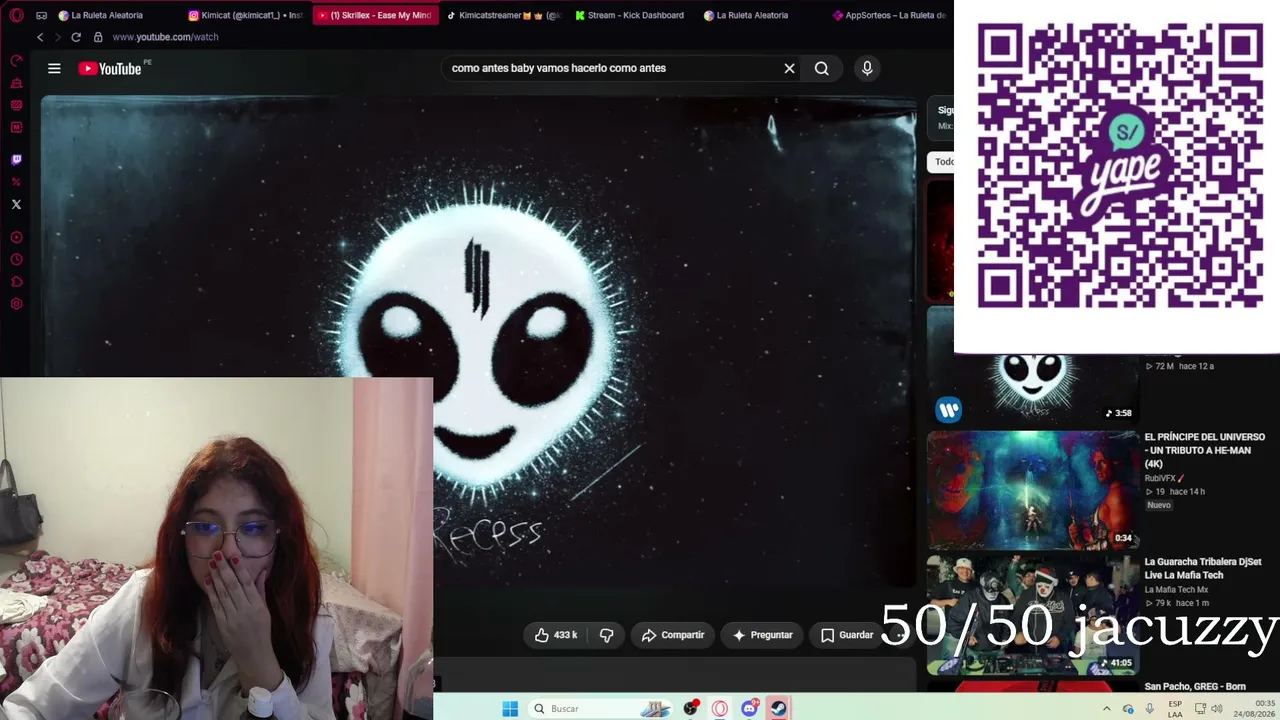Click the Windows taskbar Buscar search box
This screenshot has width=1280, height=720.
coord(600,709)
